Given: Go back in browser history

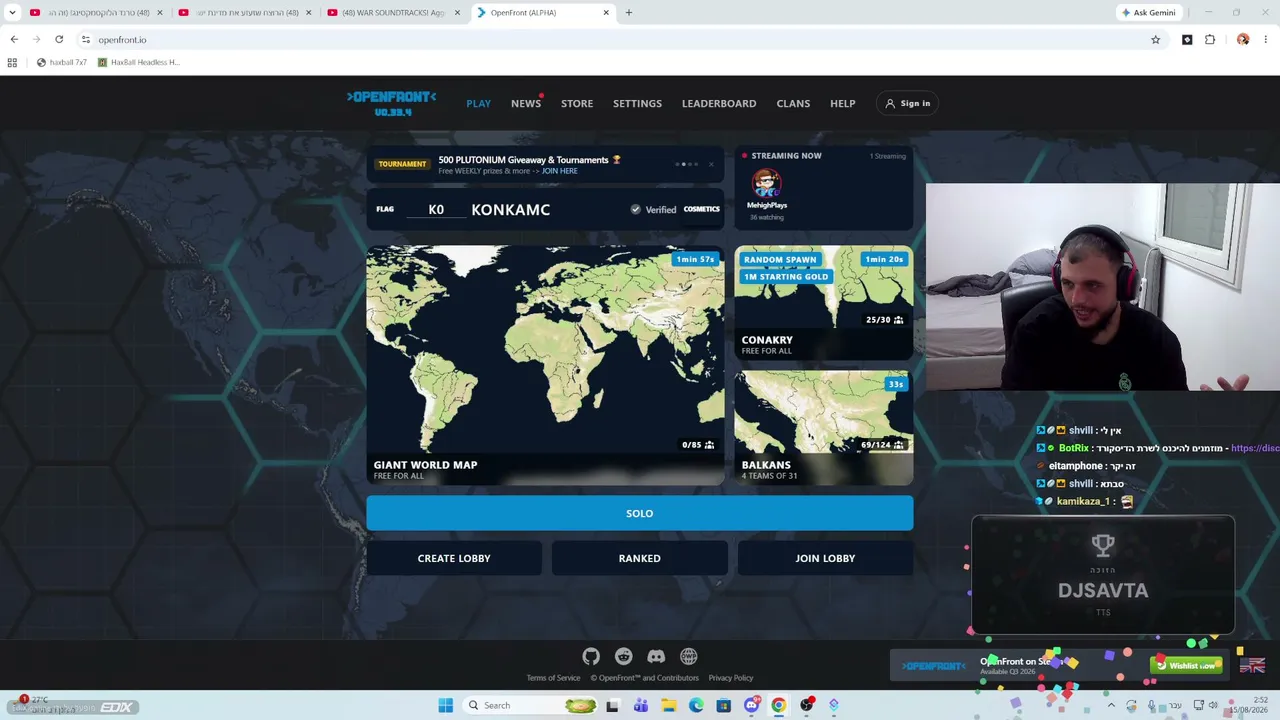Looking at the screenshot, I should tap(14, 39).
